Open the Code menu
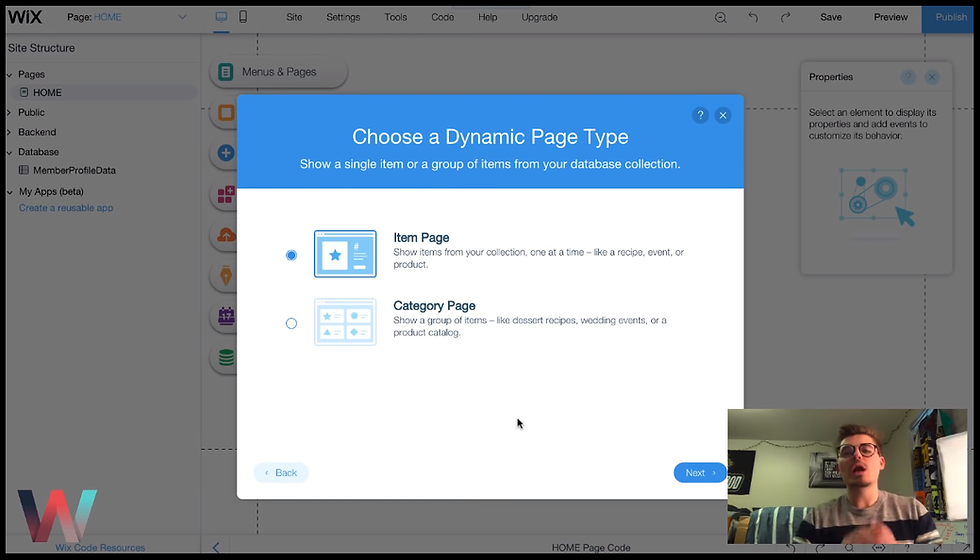The image size is (980, 560). coord(442,17)
